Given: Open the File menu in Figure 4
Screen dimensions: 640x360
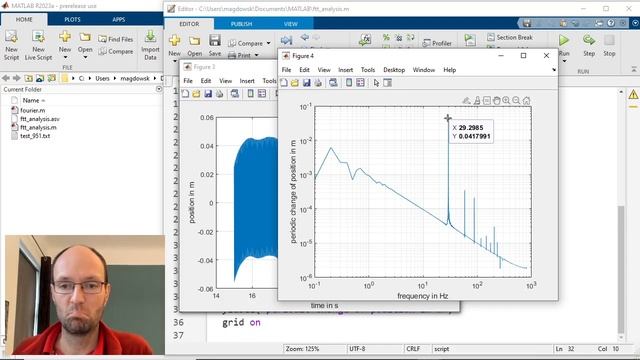Looking at the screenshot, I should click(287, 70).
